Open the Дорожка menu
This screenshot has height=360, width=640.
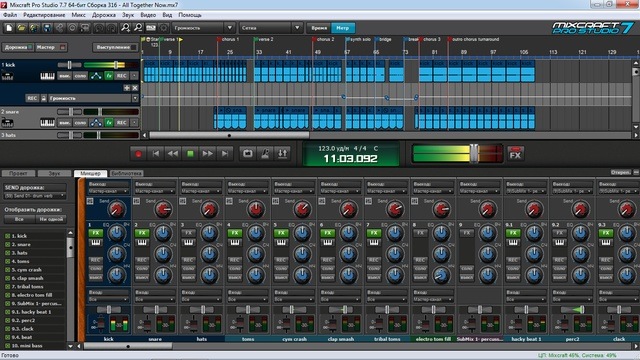[104, 15]
